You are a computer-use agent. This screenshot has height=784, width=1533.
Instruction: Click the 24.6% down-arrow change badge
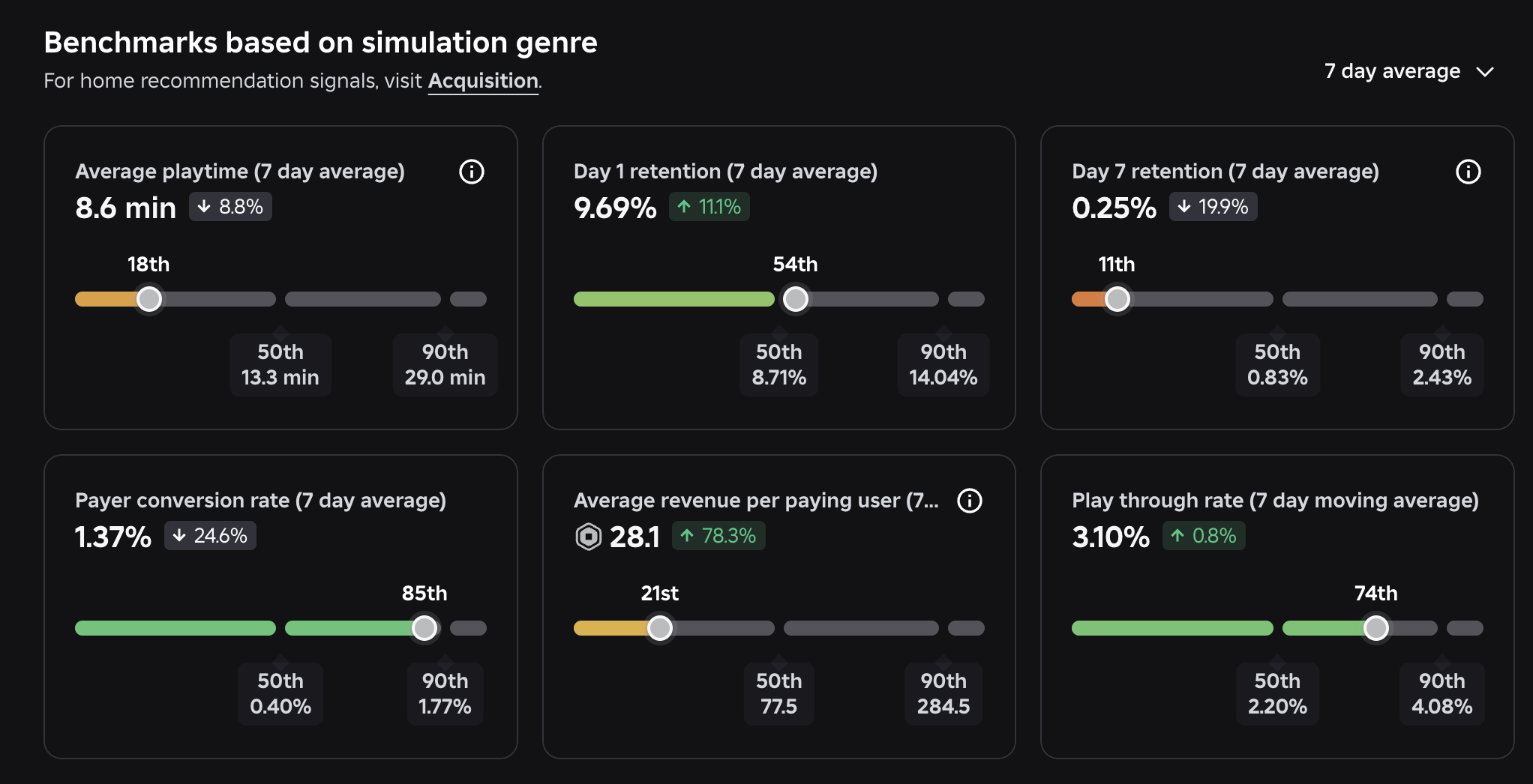210,536
